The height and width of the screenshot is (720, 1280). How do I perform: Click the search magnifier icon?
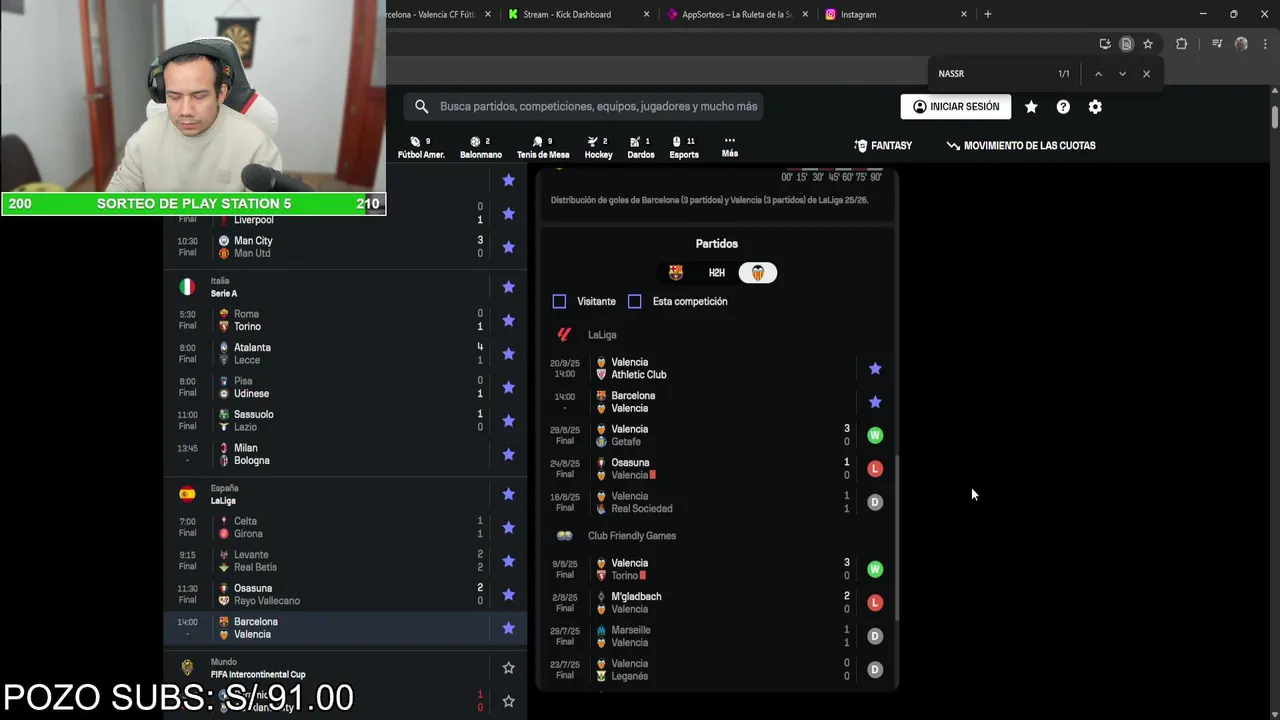click(x=421, y=106)
